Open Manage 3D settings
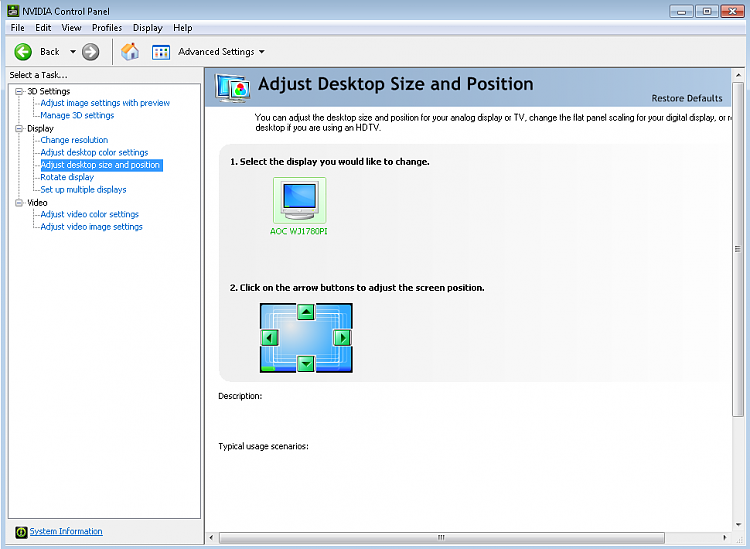The width and height of the screenshot is (750, 549). (77, 115)
